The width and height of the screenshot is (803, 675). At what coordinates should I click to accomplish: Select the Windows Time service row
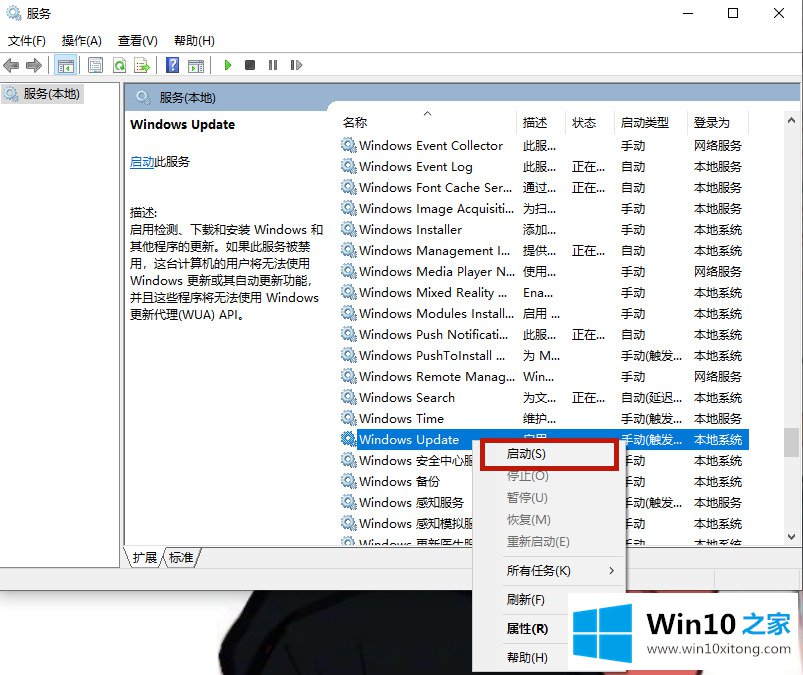coord(543,418)
